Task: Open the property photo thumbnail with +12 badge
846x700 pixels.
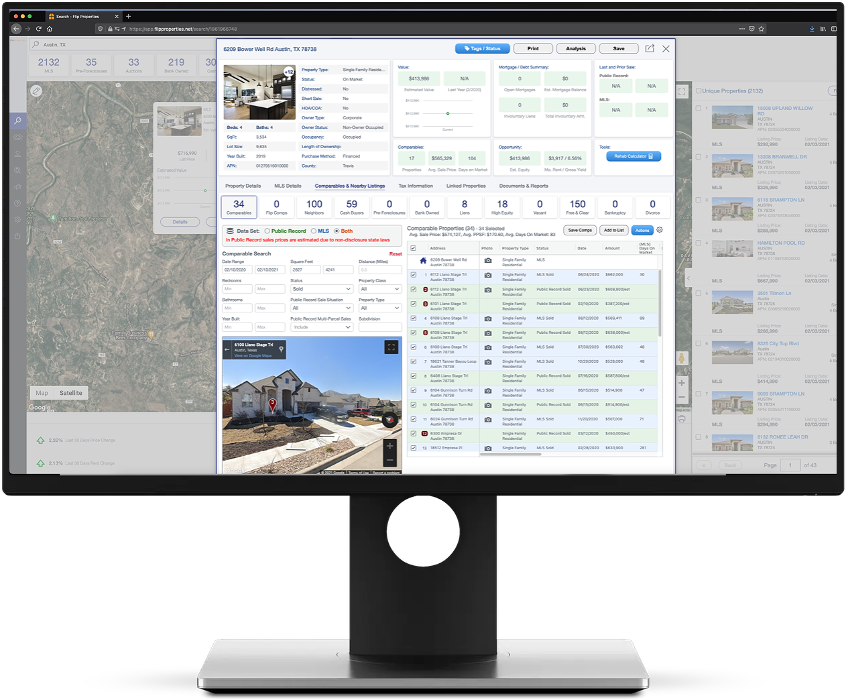Action: 259,92
